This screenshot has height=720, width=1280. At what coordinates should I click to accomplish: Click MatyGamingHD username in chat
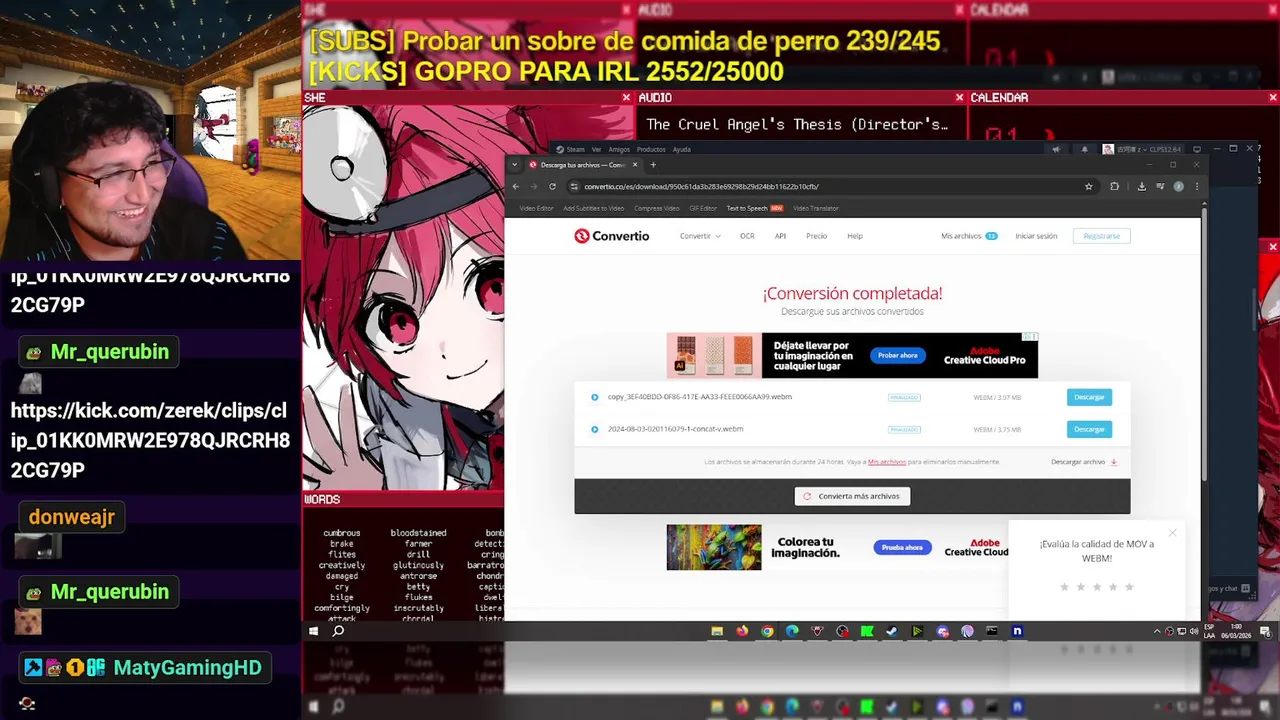tap(188, 668)
